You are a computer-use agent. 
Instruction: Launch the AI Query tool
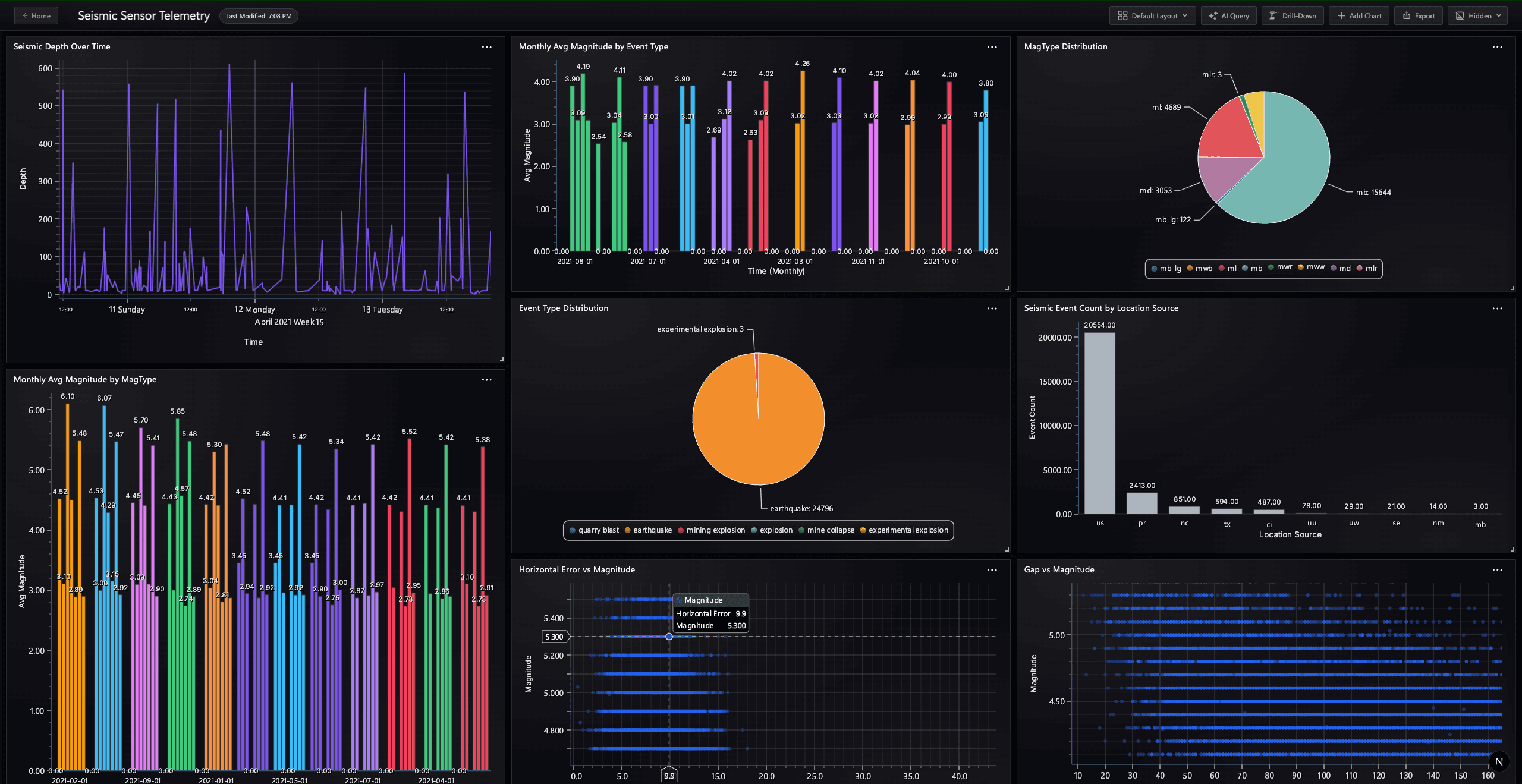click(x=1229, y=16)
